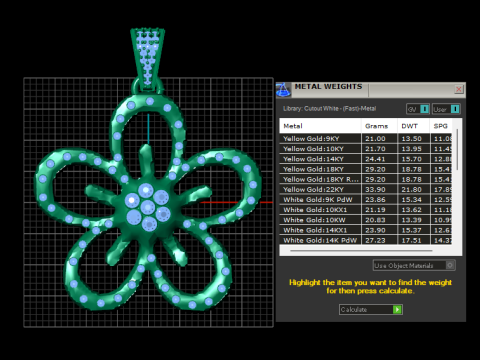Image resolution: width=480 pixels, height=360 pixels.
Task: Click the 17.51 DWT cell
Action: click(413, 240)
